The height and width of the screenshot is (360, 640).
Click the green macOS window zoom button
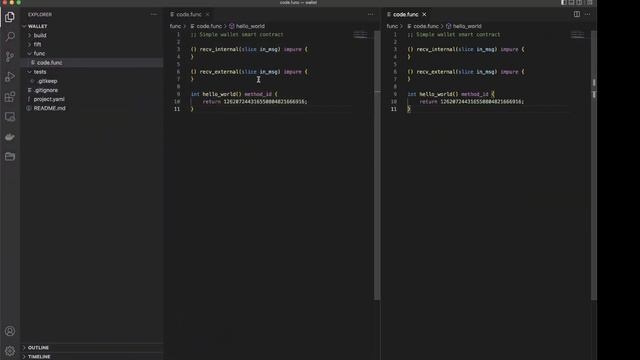click(18, 2)
